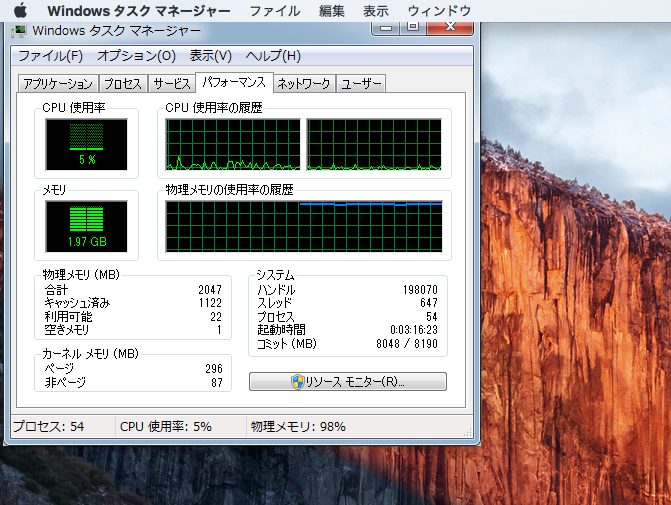This screenshot has height=505, width=671.
Task: Click the 合計 value 2047
Action: (210, 290)
